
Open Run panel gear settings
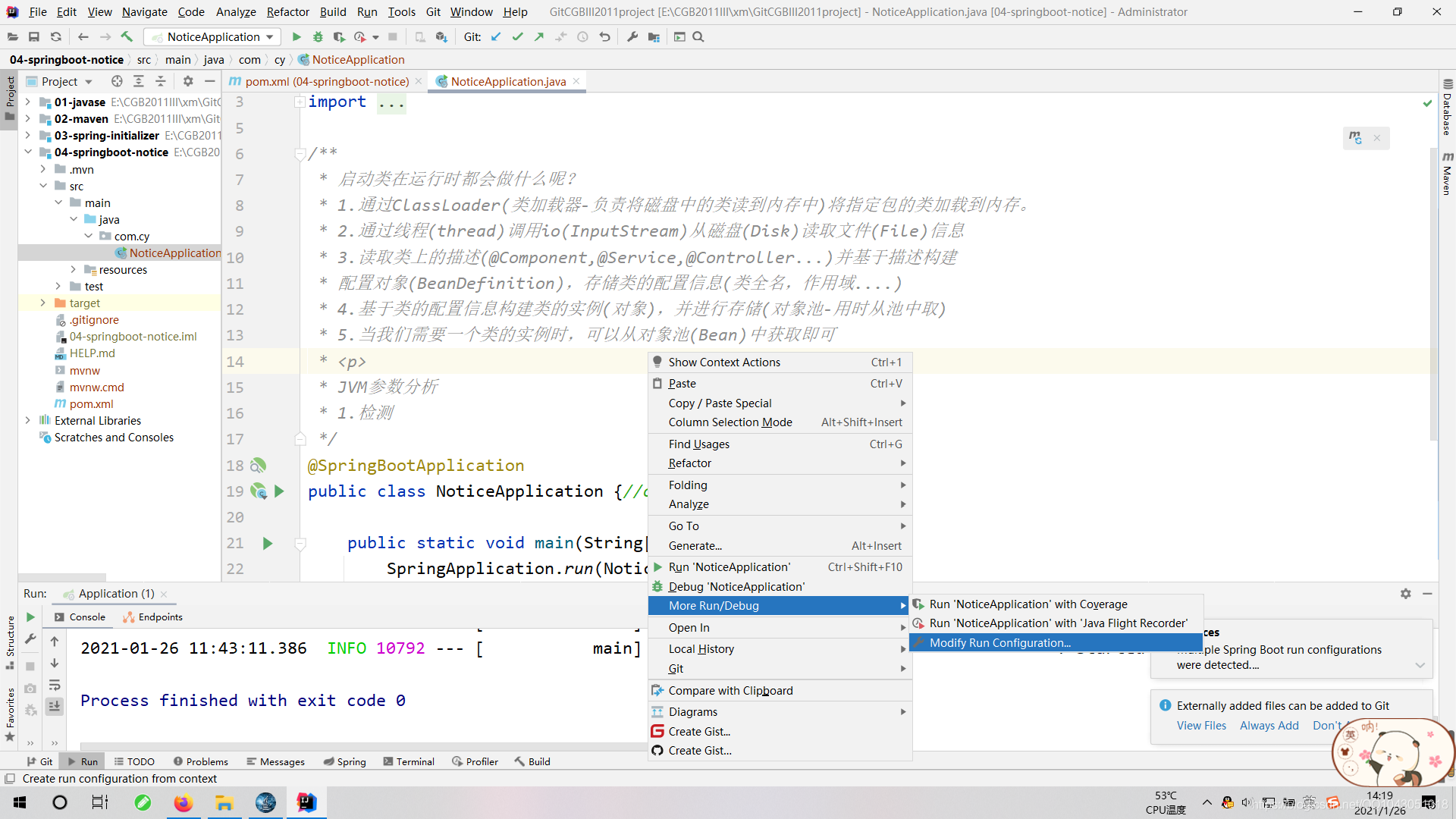[x=1406, y=594]
